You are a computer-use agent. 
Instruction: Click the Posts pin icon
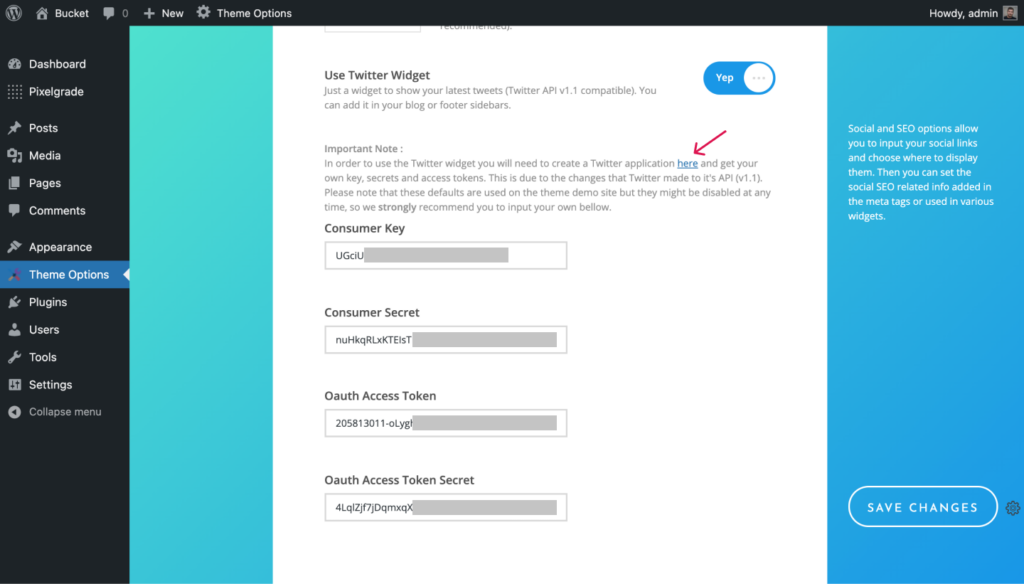14,128
